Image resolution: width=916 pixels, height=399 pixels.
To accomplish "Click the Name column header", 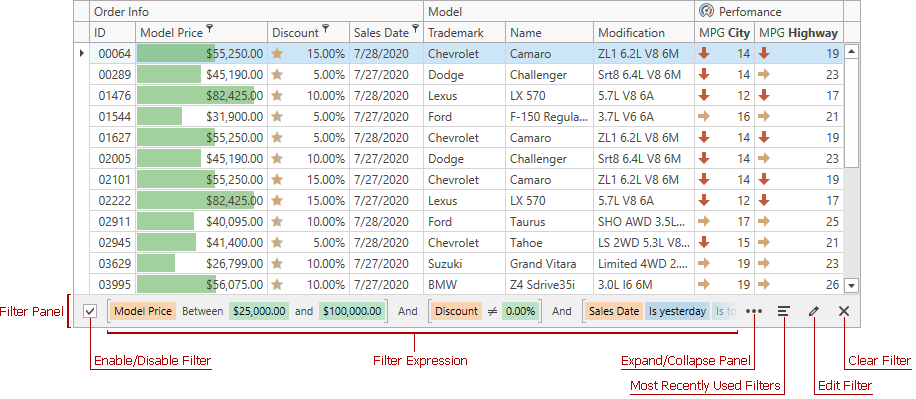I will tap(549, 33).
